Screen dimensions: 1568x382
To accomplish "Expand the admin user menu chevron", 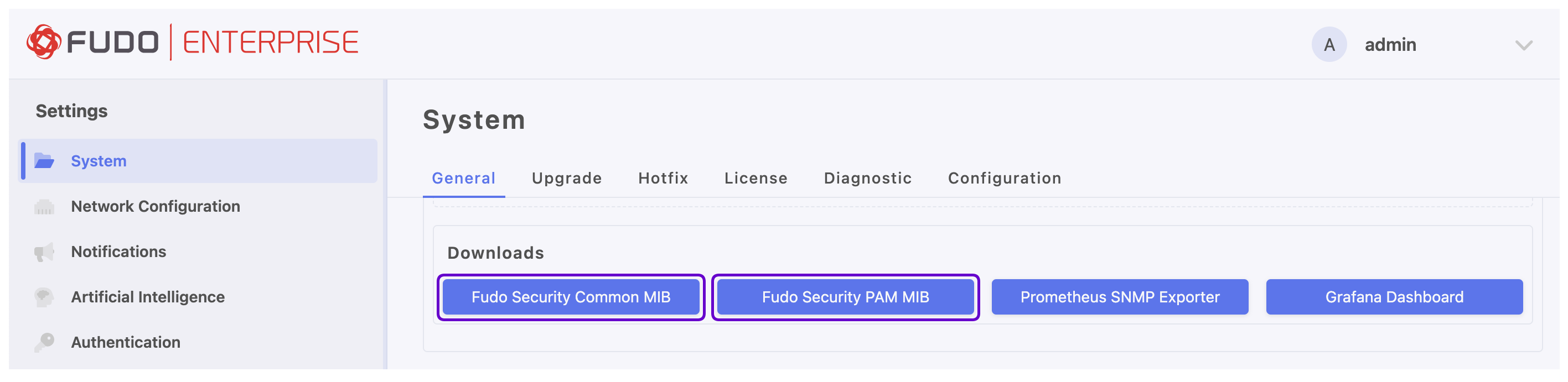I will [x=1523, y=45].
